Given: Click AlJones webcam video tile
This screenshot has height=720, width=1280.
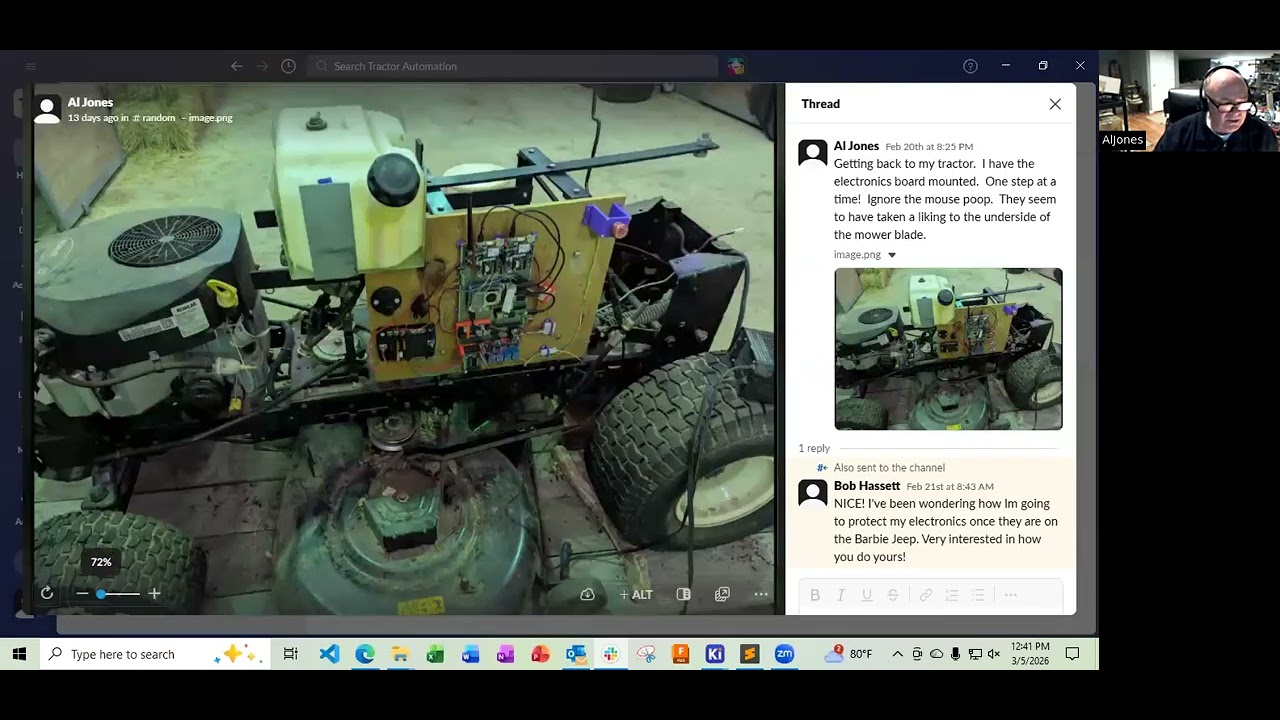Looking at the screenshot, I should (x=1189, y=100).
